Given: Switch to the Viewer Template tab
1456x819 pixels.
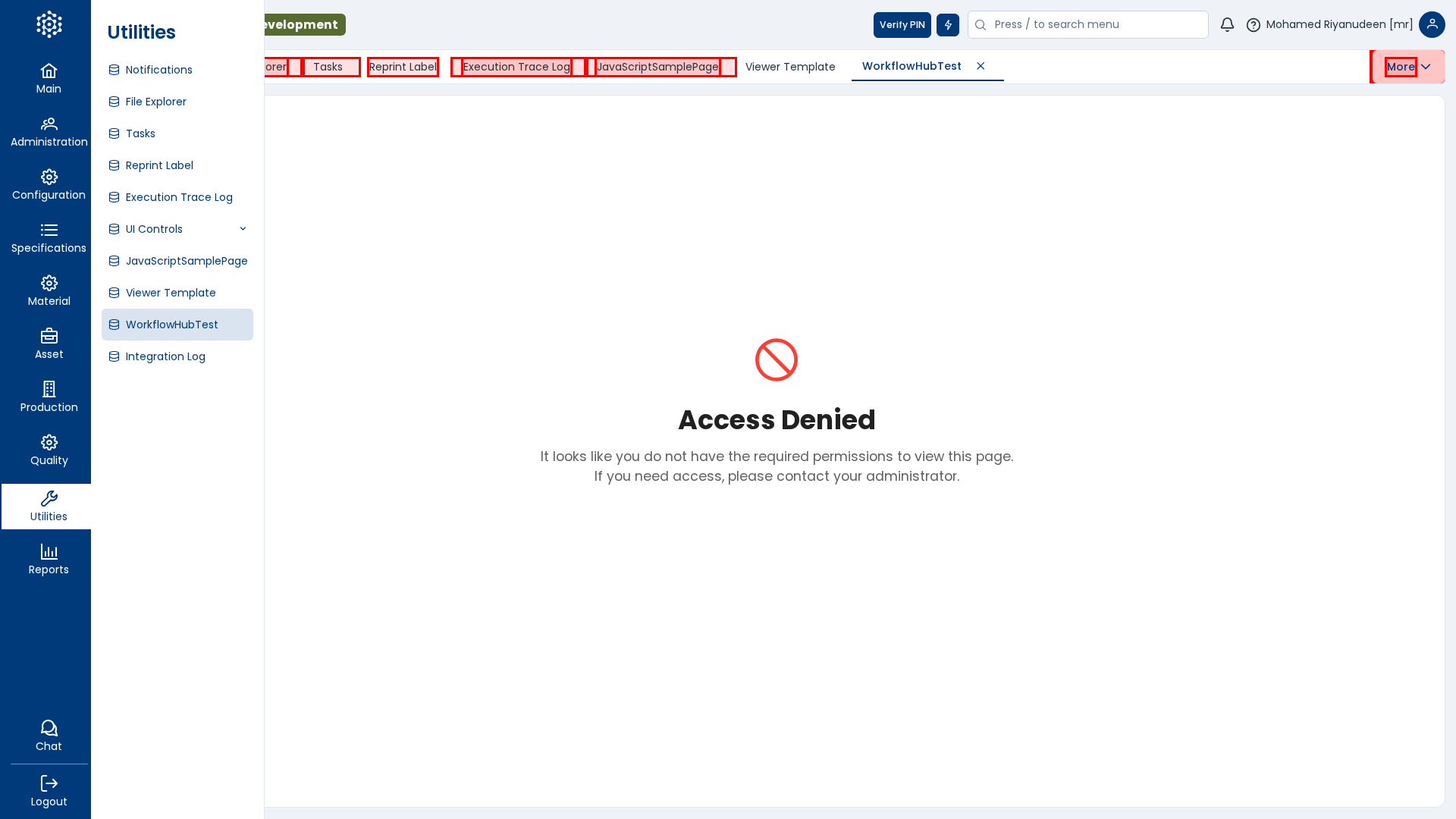Looking at the screenshot, I should (789, 67).
